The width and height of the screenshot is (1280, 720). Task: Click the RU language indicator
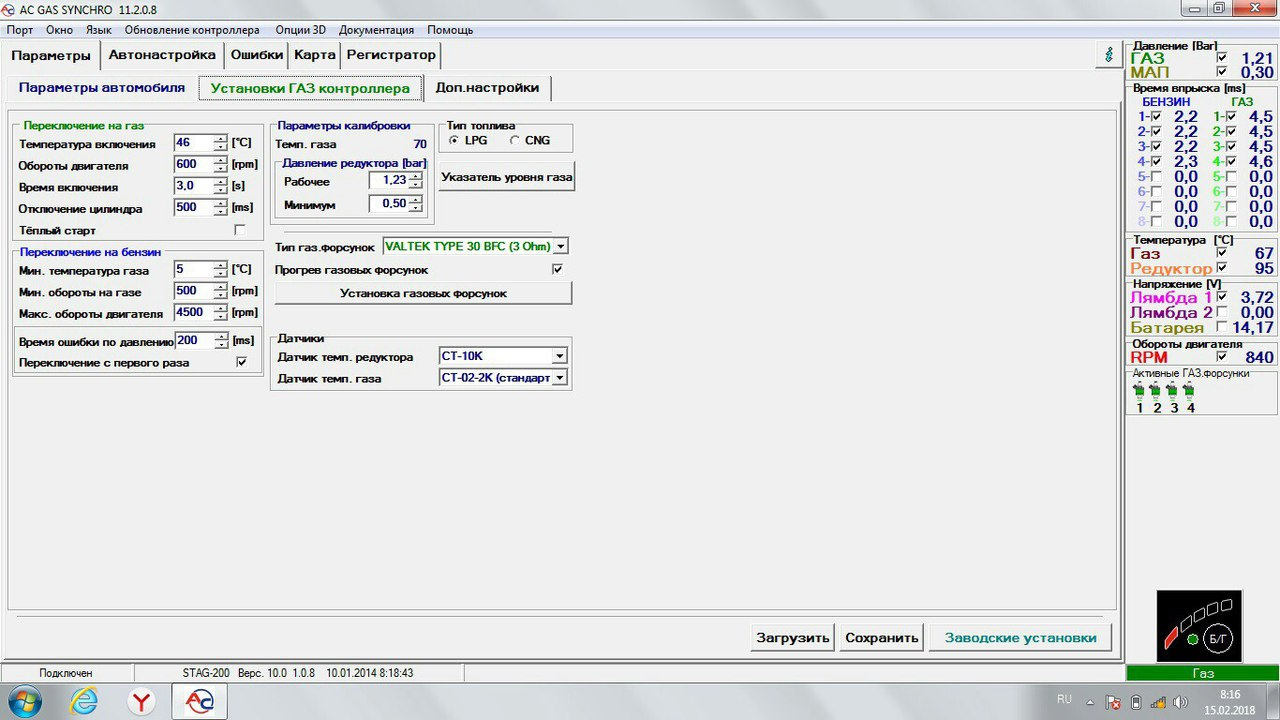point(1064,699)
